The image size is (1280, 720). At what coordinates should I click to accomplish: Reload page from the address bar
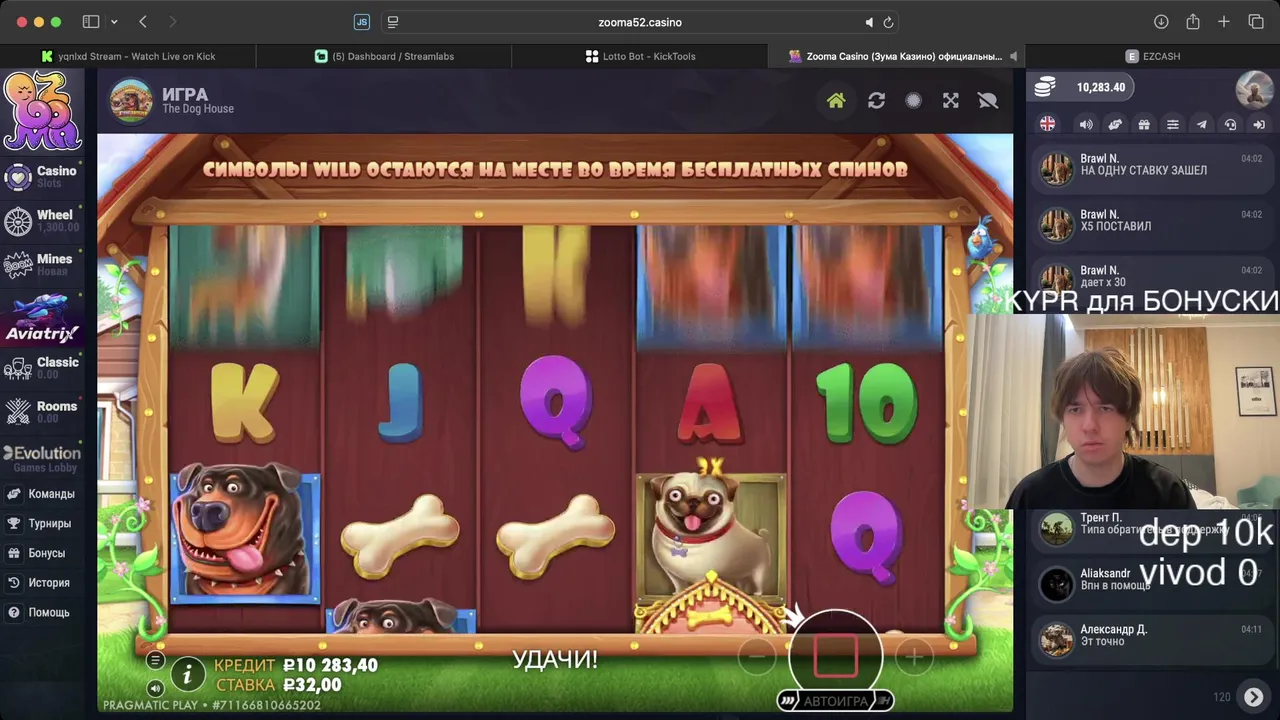click(887, 22)
